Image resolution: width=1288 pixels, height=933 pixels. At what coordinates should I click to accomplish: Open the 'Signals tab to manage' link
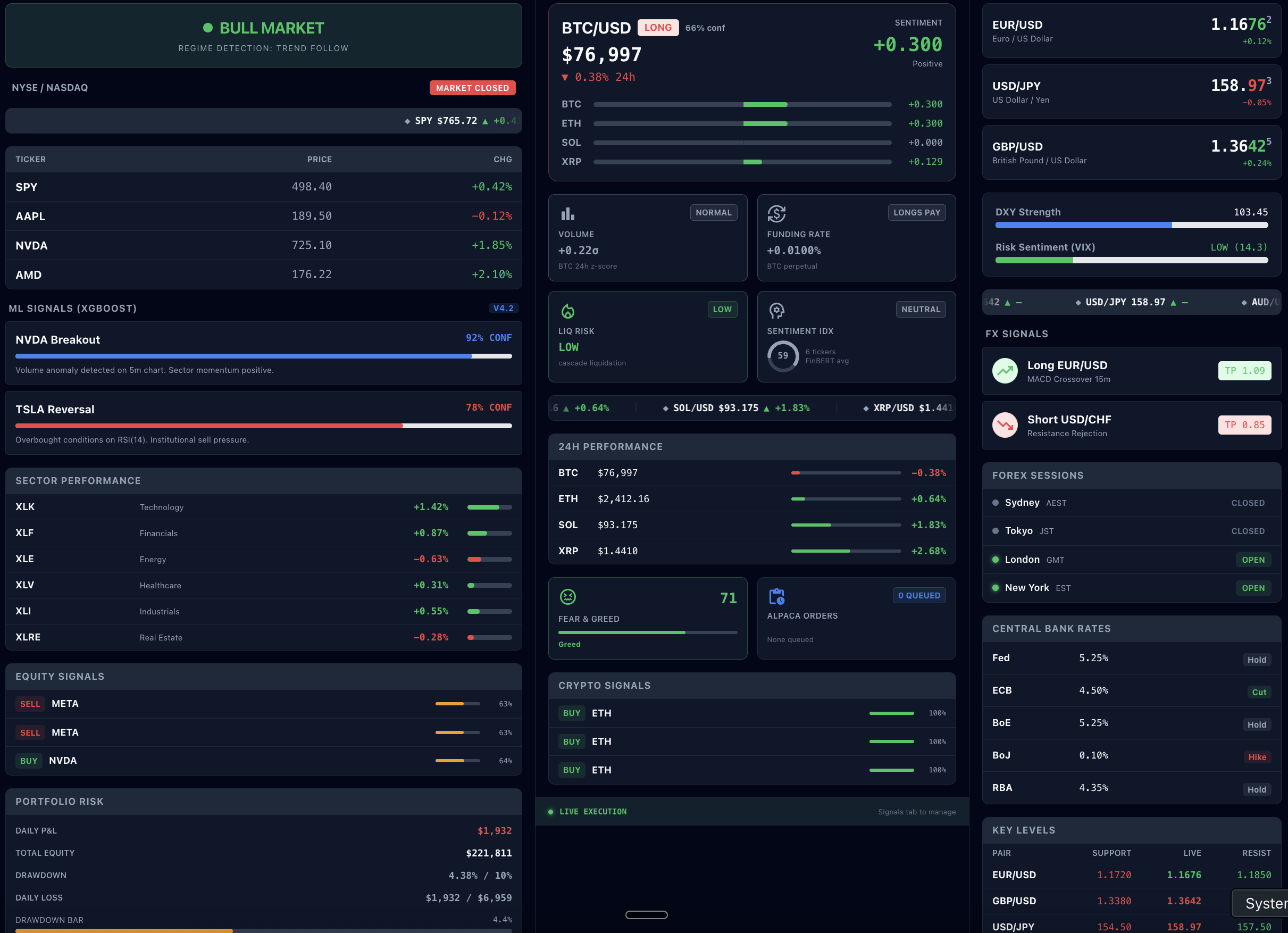(917, 812)
